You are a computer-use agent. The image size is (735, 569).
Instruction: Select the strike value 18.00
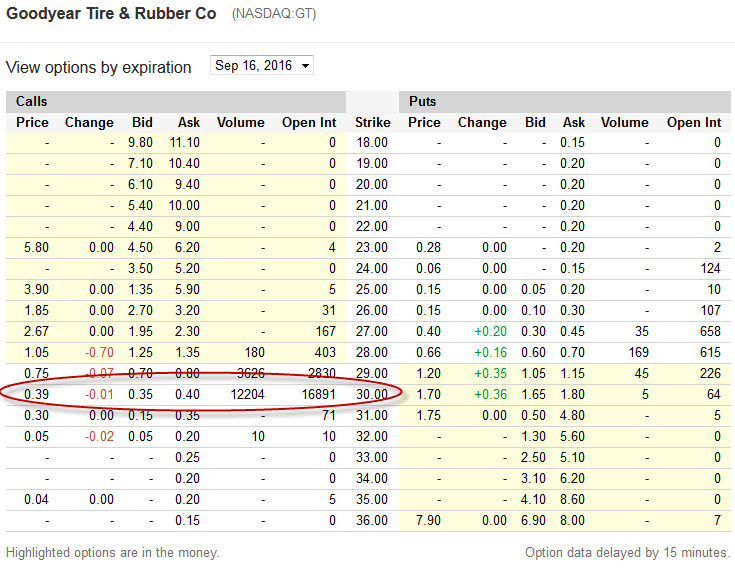(372, 142)
